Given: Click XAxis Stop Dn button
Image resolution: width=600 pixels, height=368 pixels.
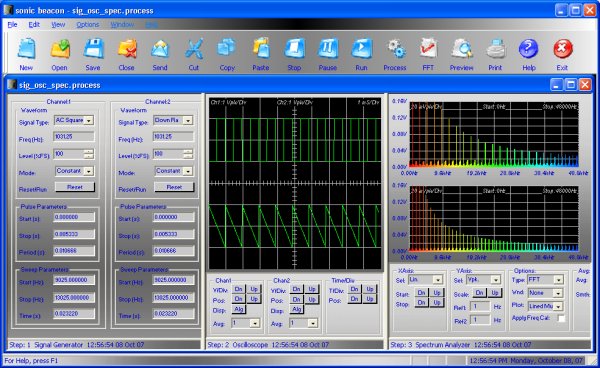Looking at the screenshot, I should tap(422, 303).
